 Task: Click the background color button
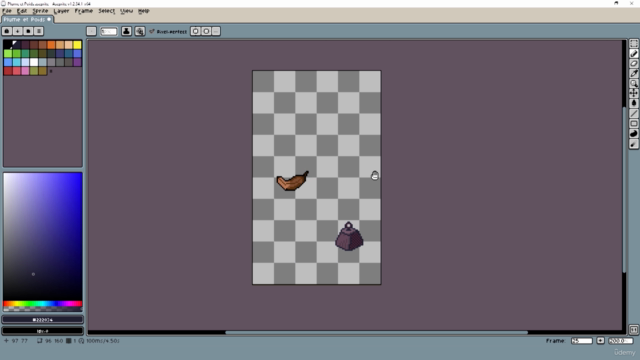pyautogui.click(x=43, y=331)
